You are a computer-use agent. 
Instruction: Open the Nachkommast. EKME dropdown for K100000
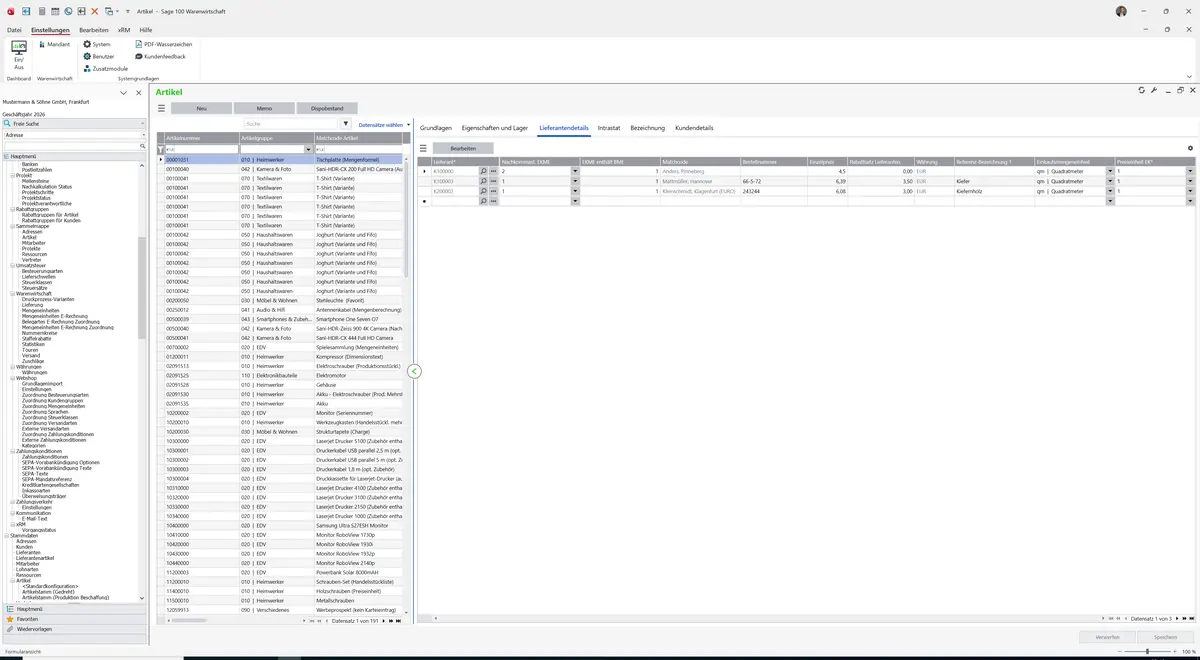point(575,172)
